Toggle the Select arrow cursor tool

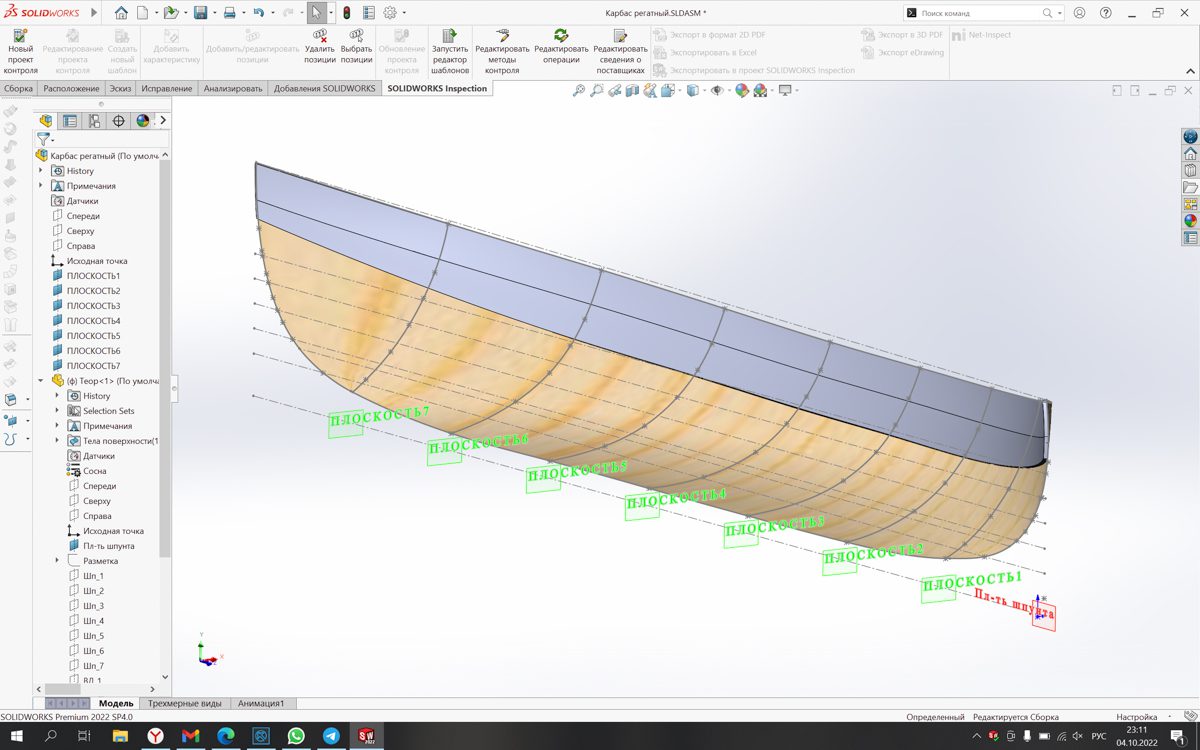pos(316,13)
